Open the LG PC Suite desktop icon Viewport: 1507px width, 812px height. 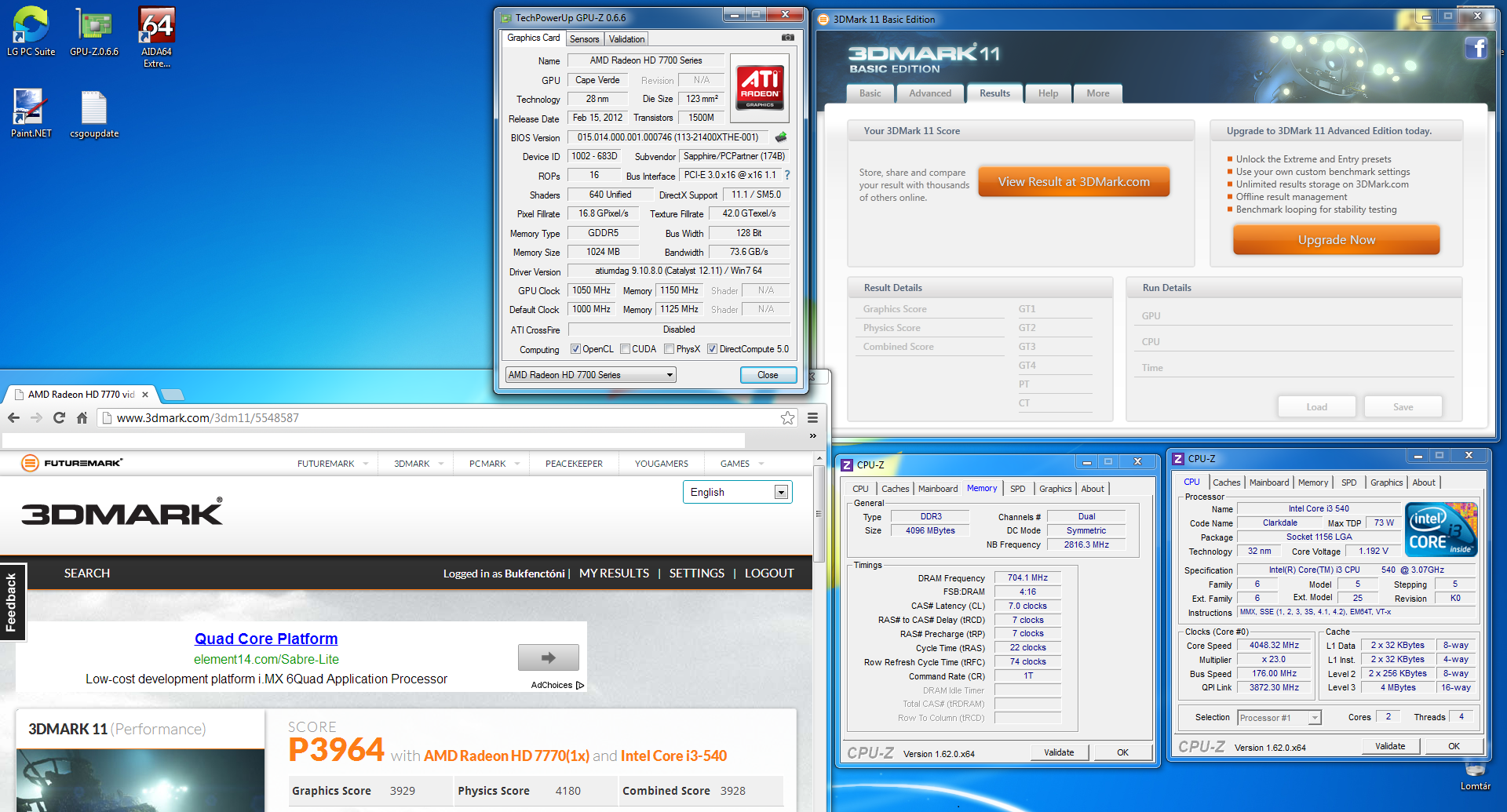[31, 31]
